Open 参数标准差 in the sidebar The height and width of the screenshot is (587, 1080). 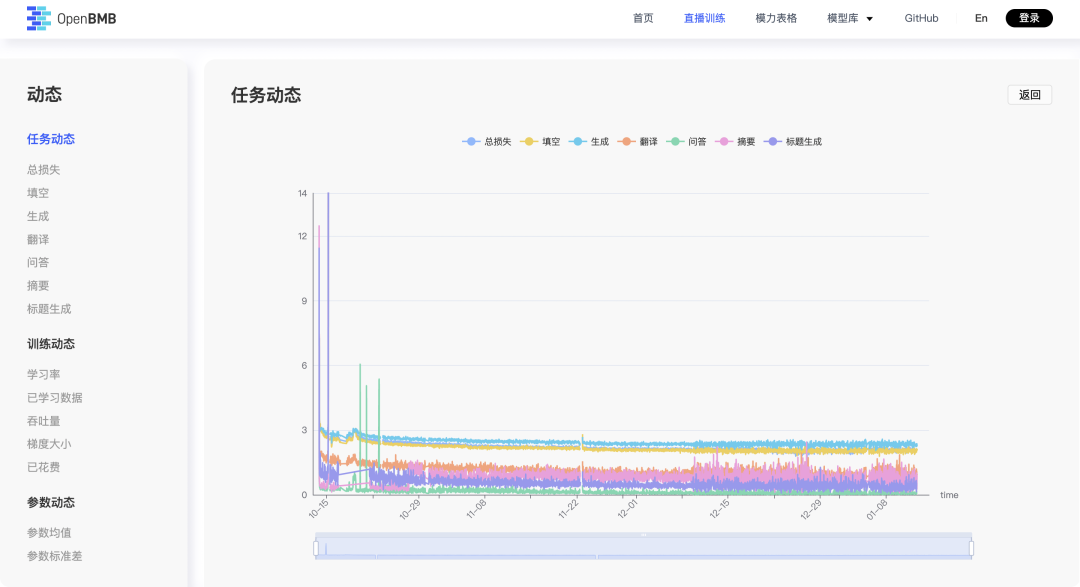(54, 557)
